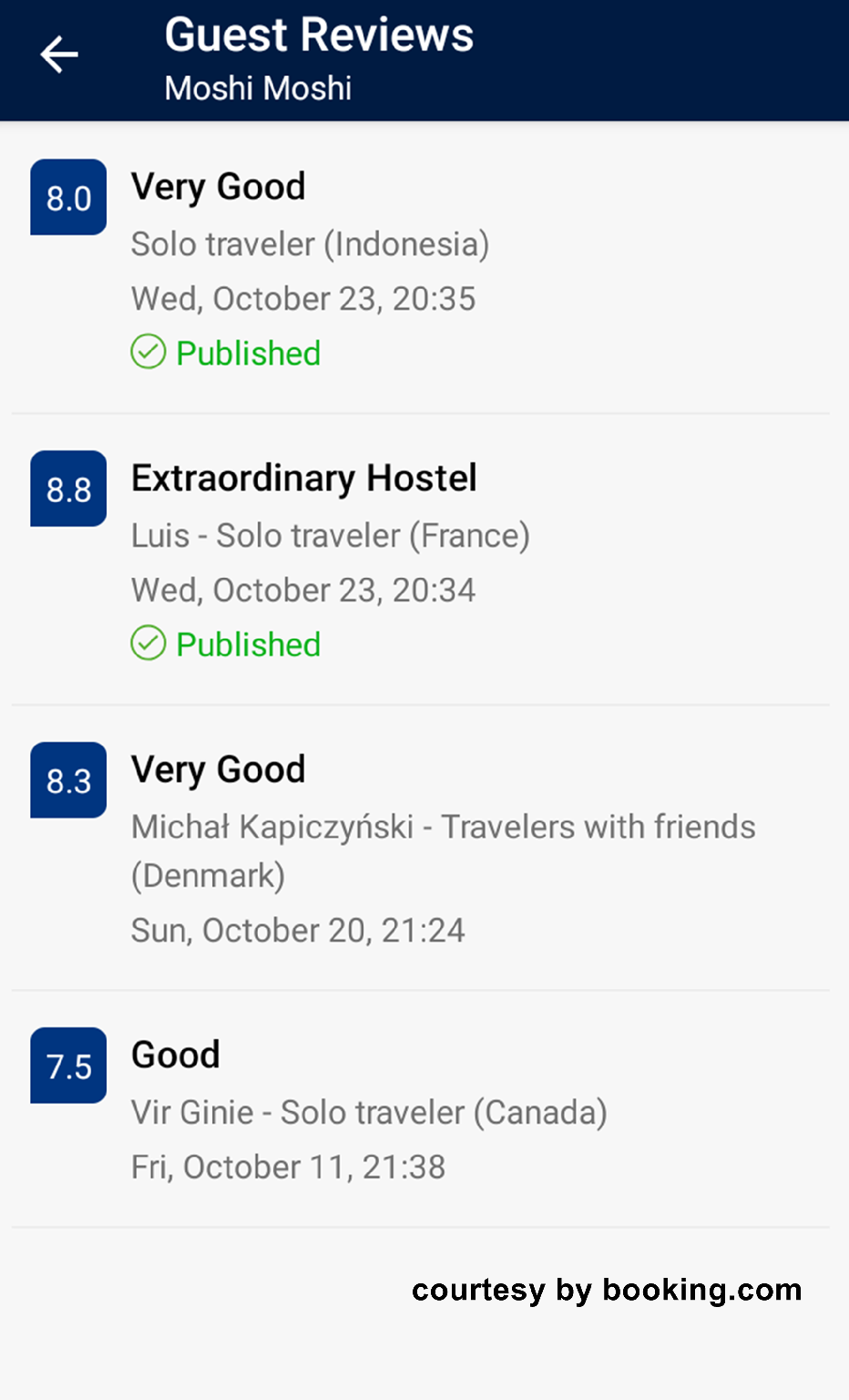
Task: Click the 8.8 score badge
Action: (68, 489)
